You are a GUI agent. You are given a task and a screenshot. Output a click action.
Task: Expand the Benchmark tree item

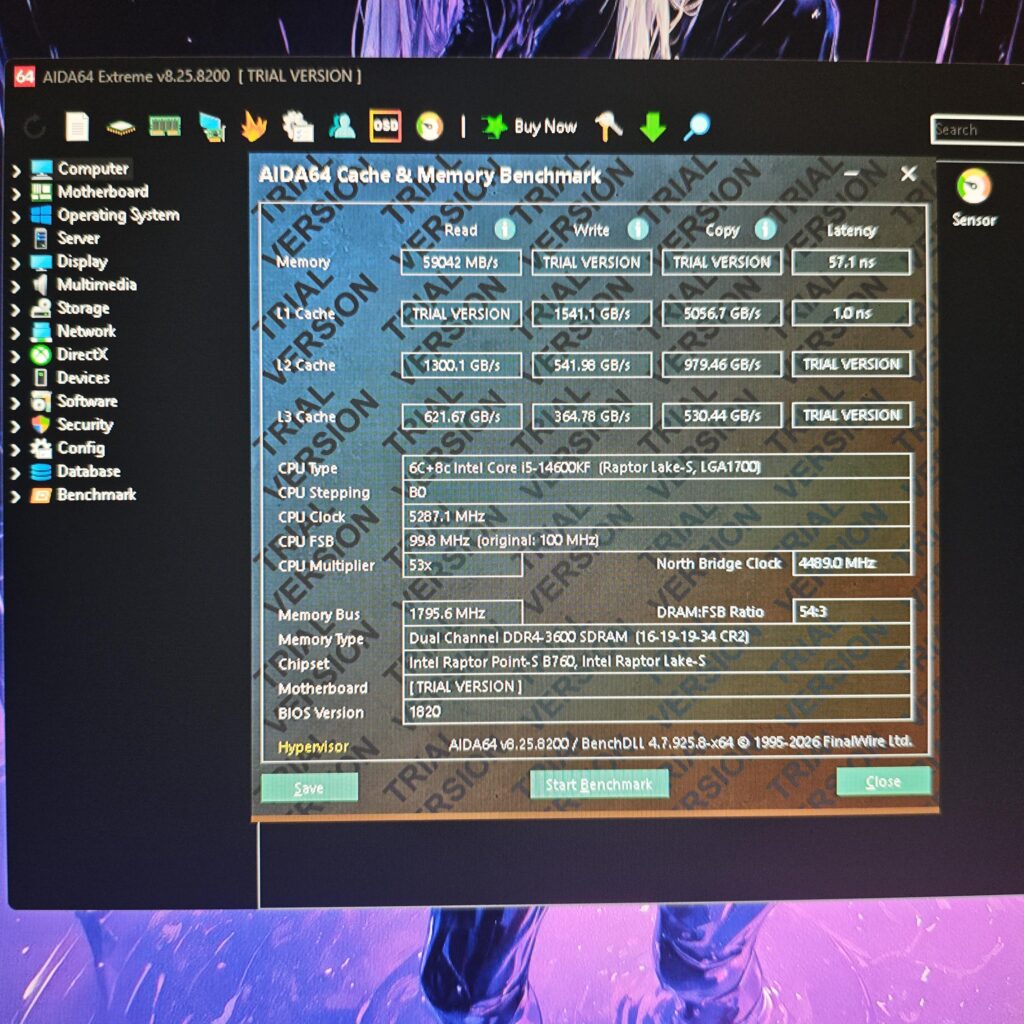click(18, 494)
